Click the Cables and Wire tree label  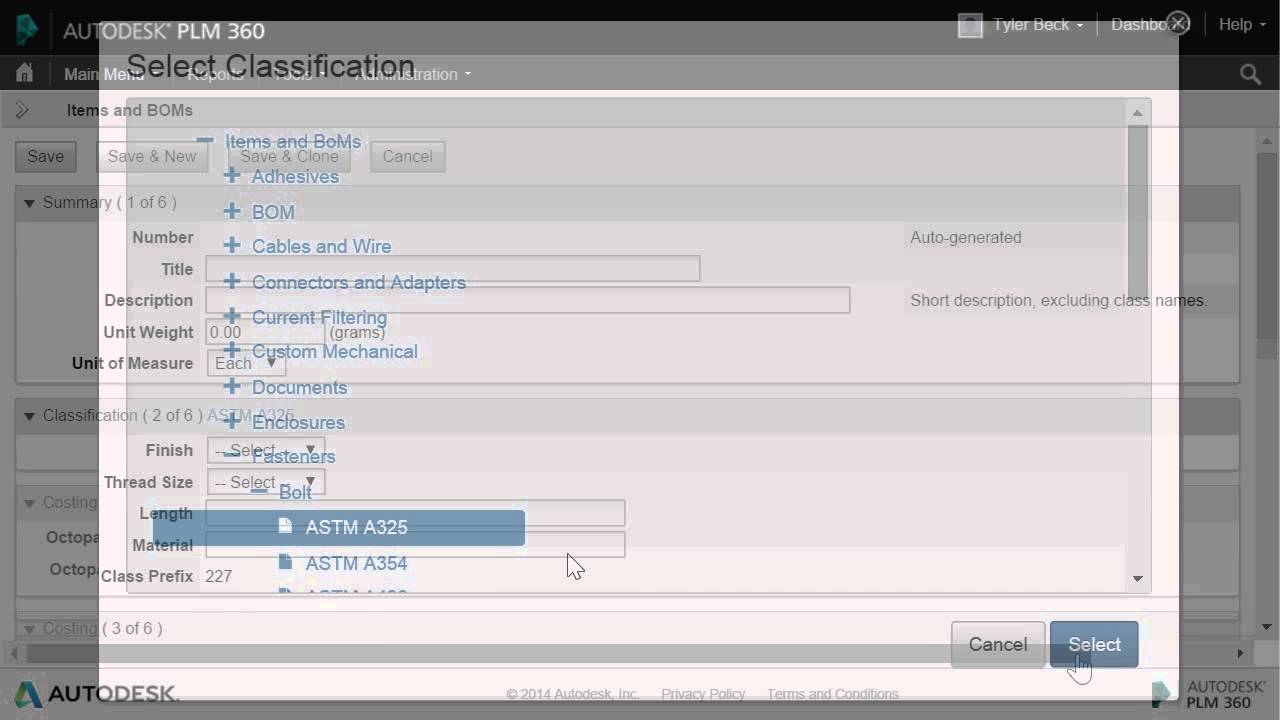click(x=321, y=247)
